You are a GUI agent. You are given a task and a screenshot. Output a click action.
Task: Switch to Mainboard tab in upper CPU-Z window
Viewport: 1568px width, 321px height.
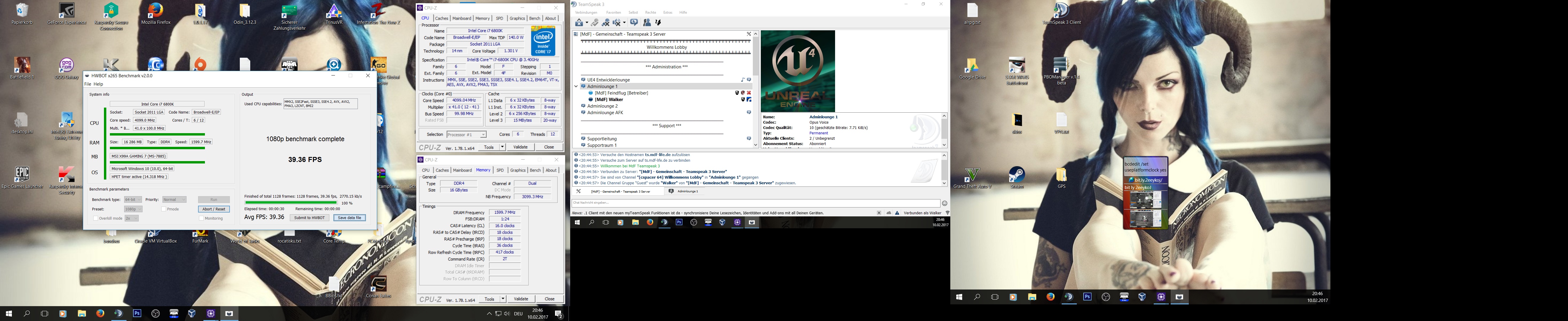pos(461,18)
